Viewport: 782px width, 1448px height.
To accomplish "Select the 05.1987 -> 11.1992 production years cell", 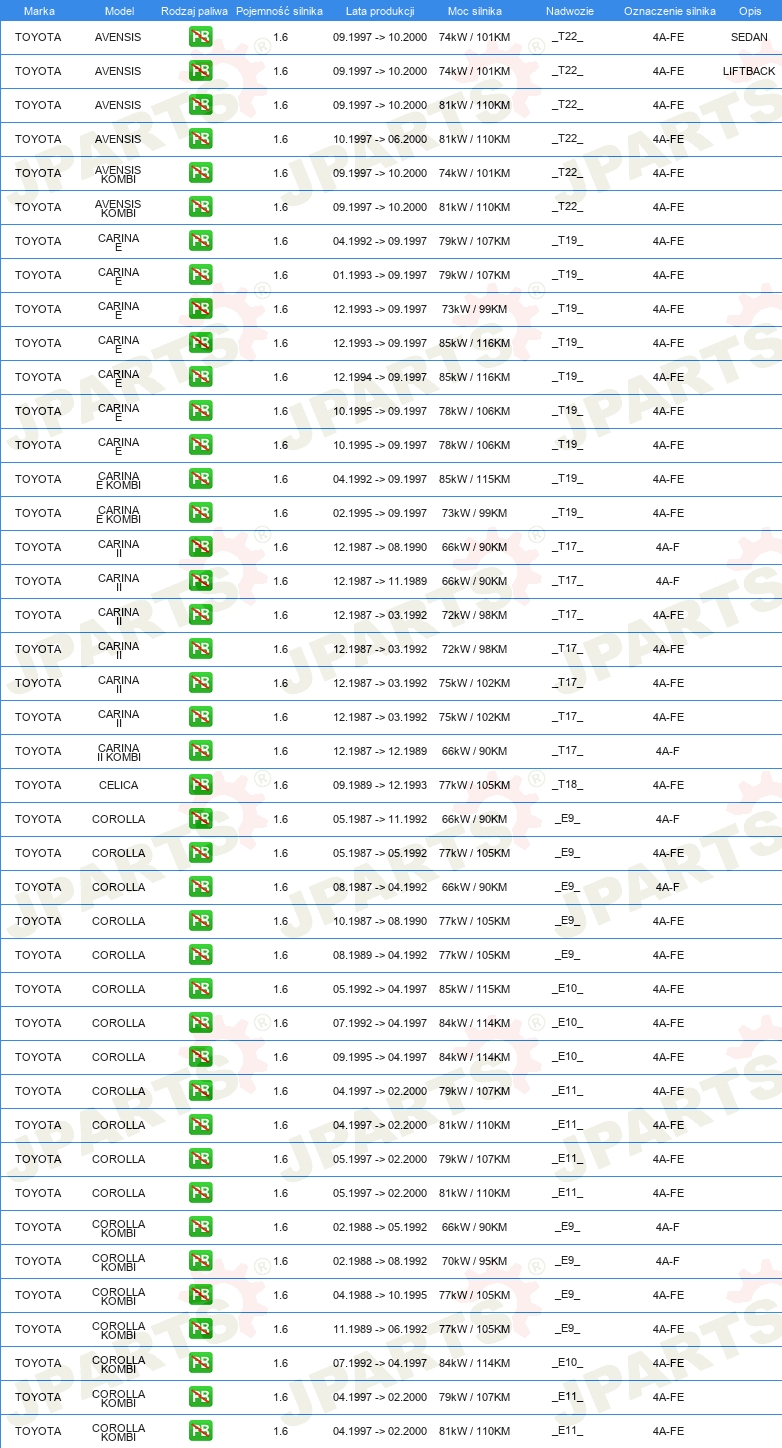I will tap(380, 819).
